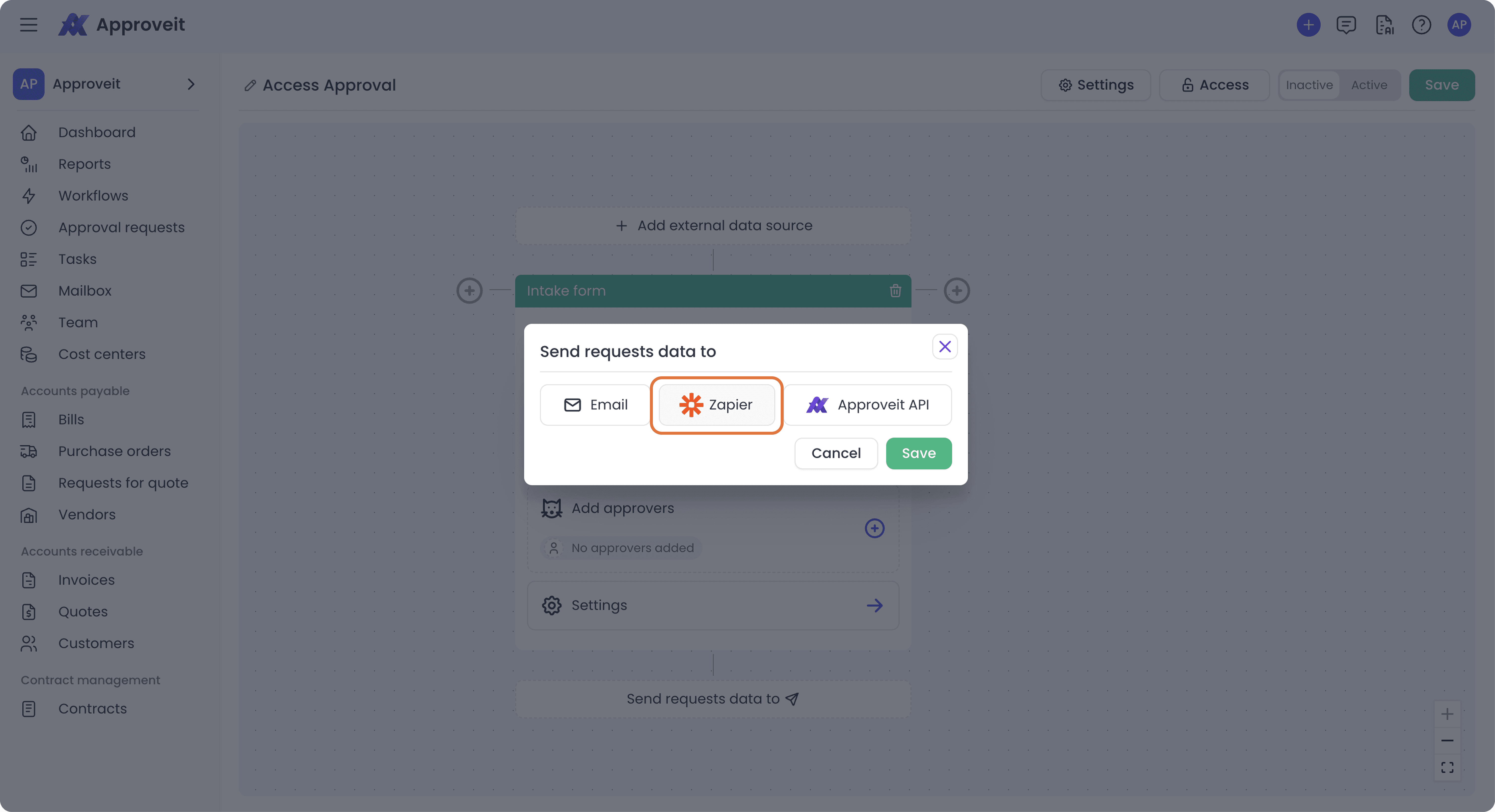
Task: Open Reports in the sidebar
Action: pyautogui.click(x=84, y=164)
